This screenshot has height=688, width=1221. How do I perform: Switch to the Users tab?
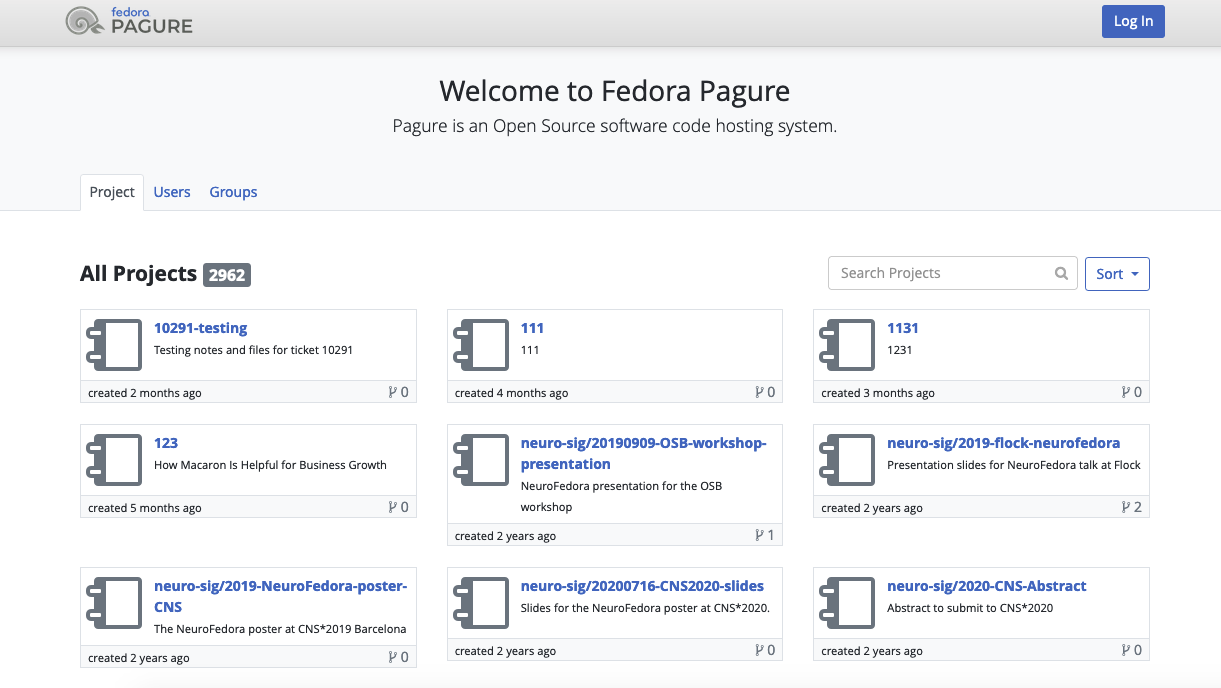click(x=172, y=192)
